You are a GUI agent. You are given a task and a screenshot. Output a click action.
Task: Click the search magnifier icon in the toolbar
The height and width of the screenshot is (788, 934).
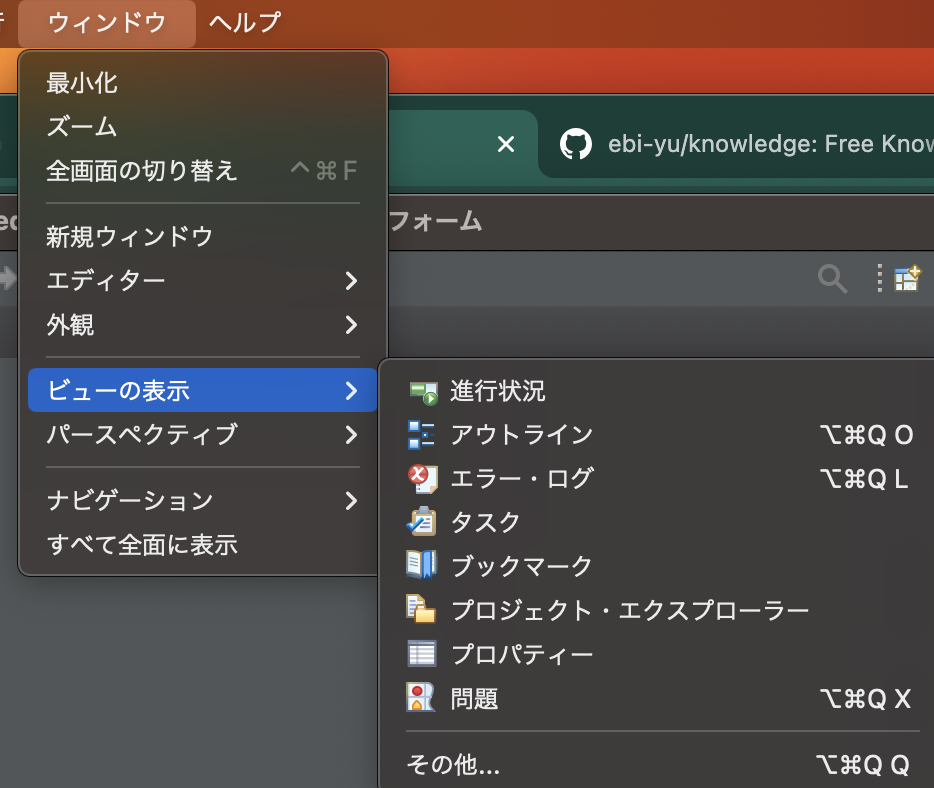coord(831,279)
